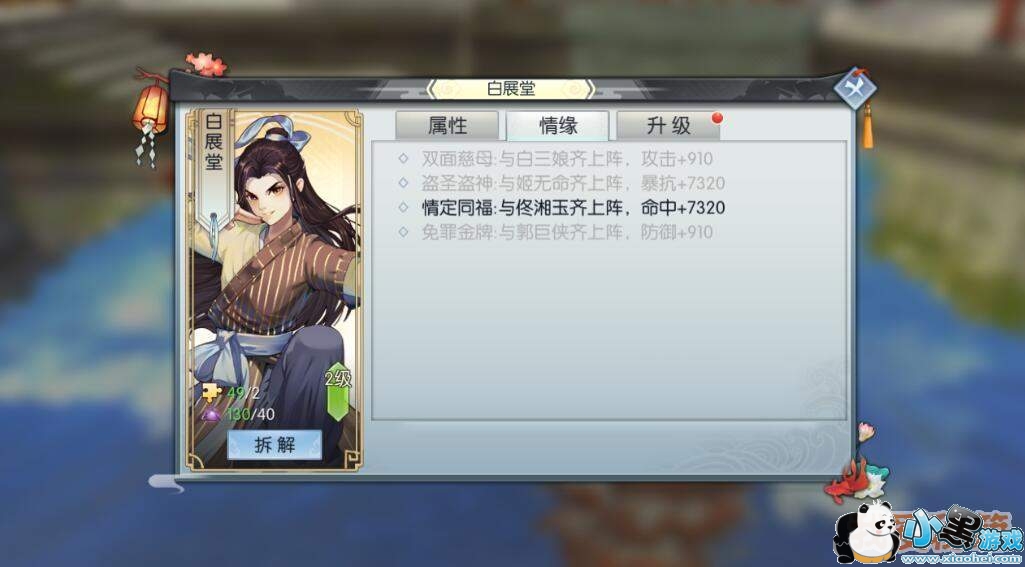The image size is (1025, 567).
Task: Click the panda 小黑游戏 logo
Action: 928,533
